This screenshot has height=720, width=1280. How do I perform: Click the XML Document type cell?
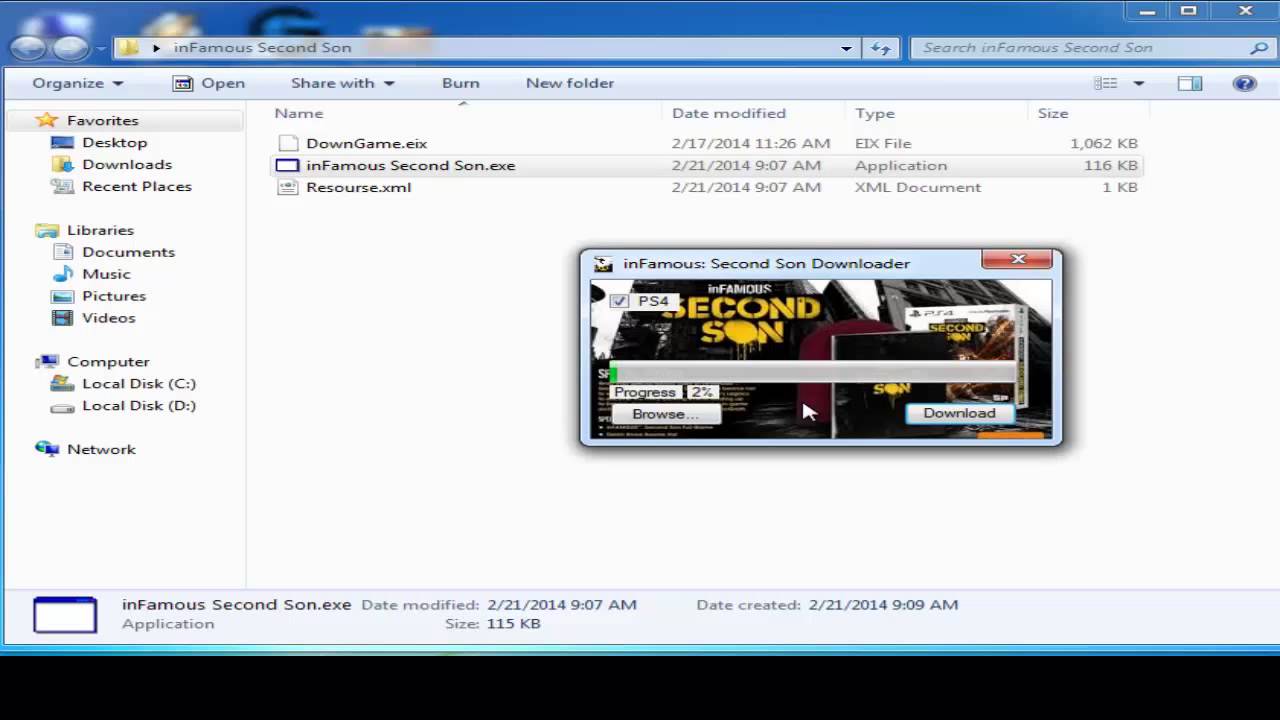coord(918,187)
